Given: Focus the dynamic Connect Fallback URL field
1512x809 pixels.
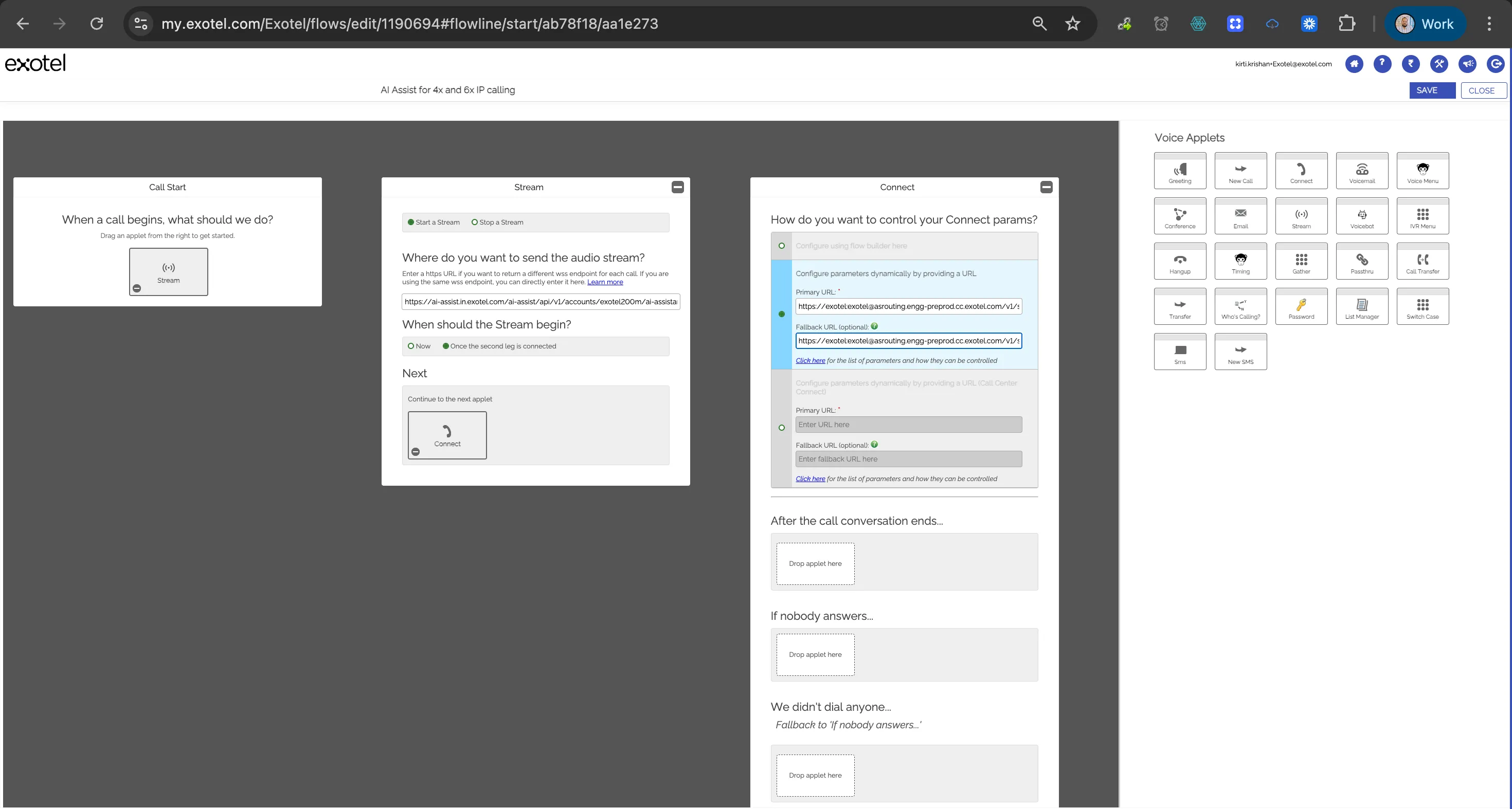Looking at the screenshot, I should coord(909,341).
